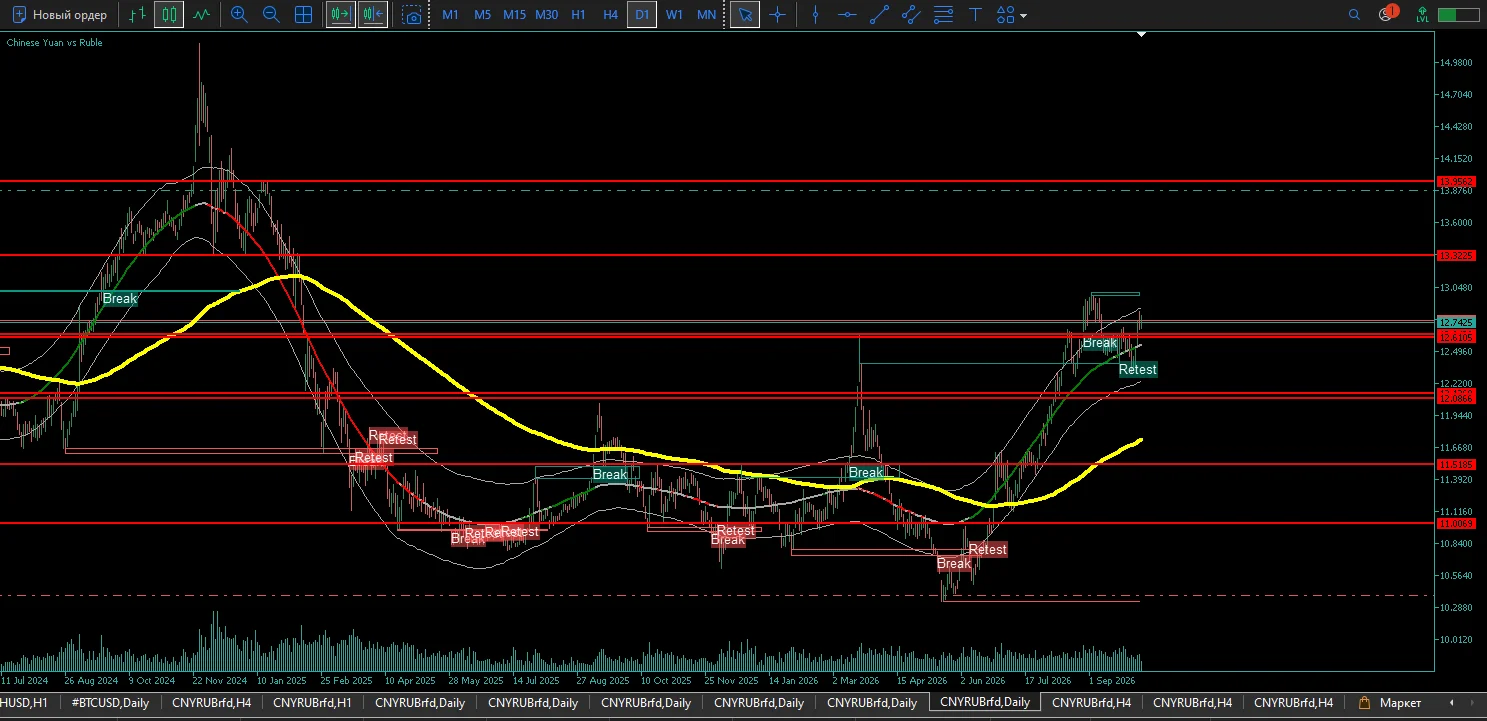The height and width of the screenshot is (721, 1487).
Task: Open the Маркет tab
Action: click(x=1391, y=703)
